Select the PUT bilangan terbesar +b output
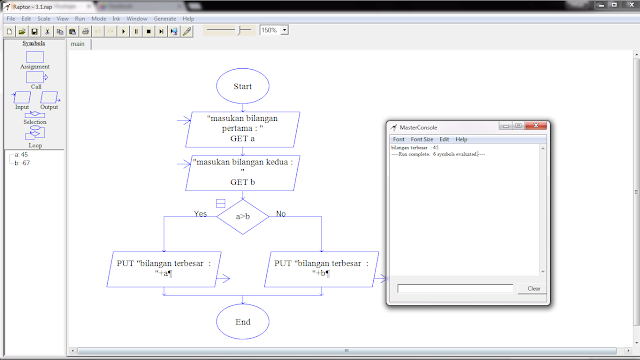The image size is (640, 360). point(322,269)
